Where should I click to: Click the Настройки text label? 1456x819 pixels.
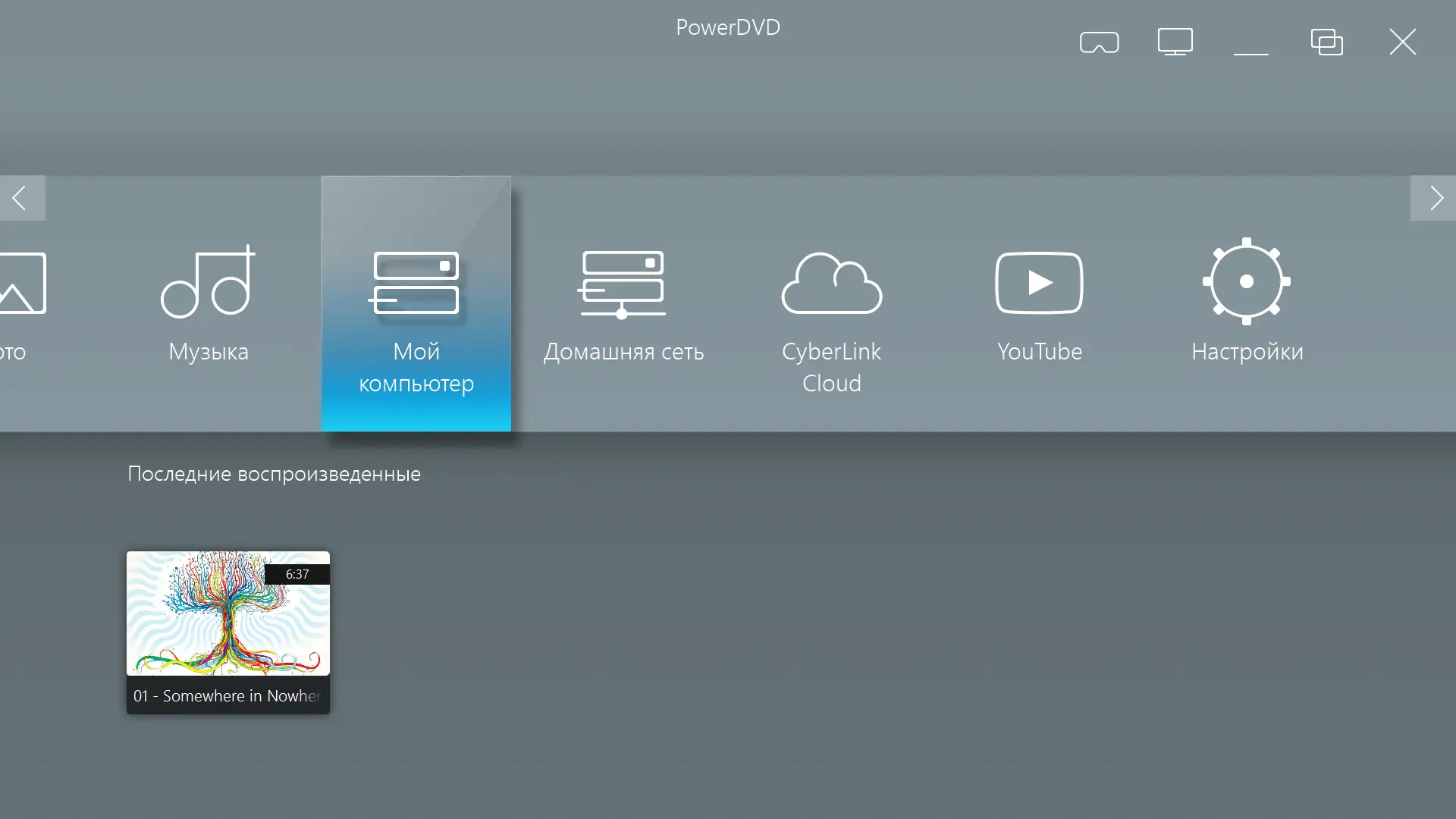(1247, 352)
